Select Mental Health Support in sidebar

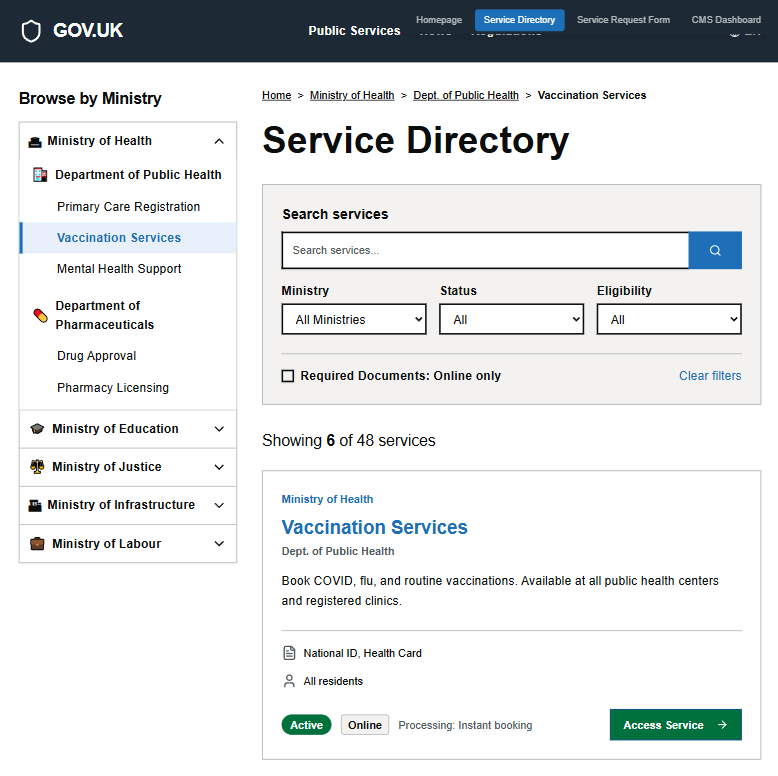119,269
